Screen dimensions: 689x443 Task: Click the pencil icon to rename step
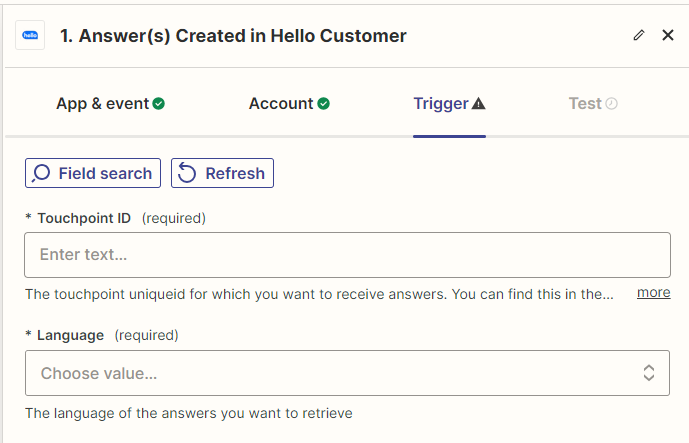click(x=639, y=35)
